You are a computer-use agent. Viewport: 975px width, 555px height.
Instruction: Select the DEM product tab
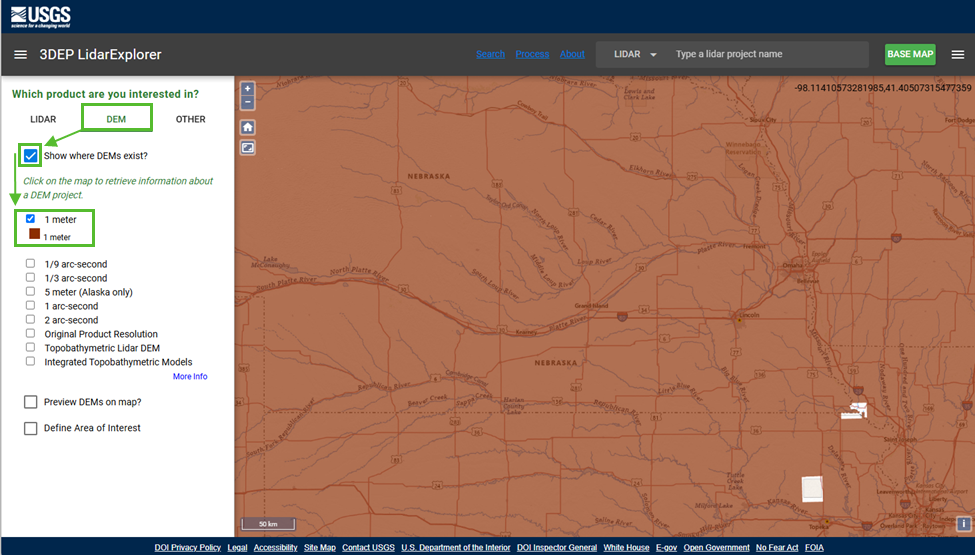click(116, 119)
